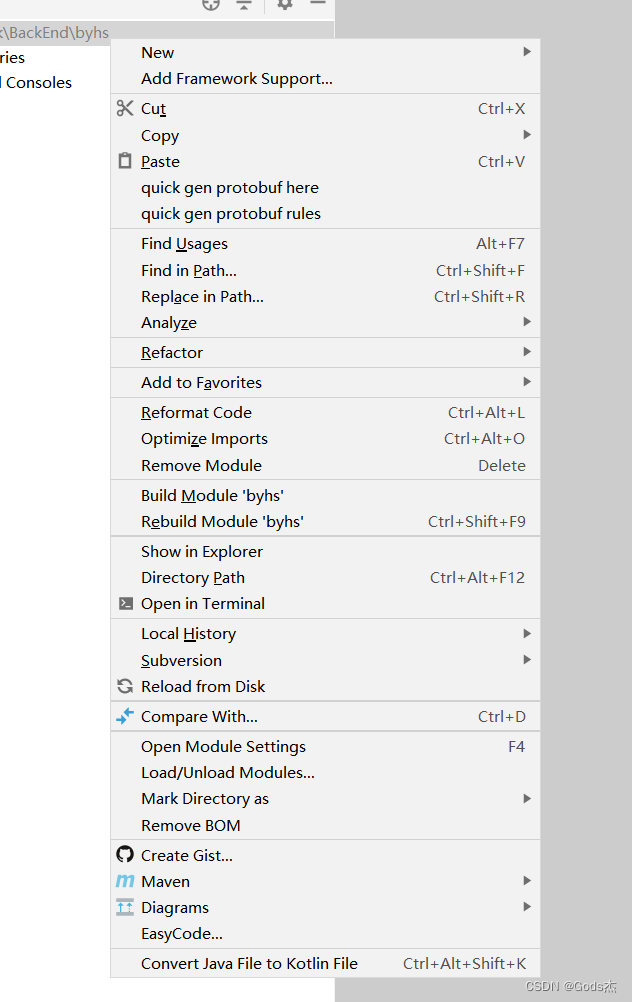Choose Optimize Imports
This screenshot has width=632, height=1002.
click(325, 439)
